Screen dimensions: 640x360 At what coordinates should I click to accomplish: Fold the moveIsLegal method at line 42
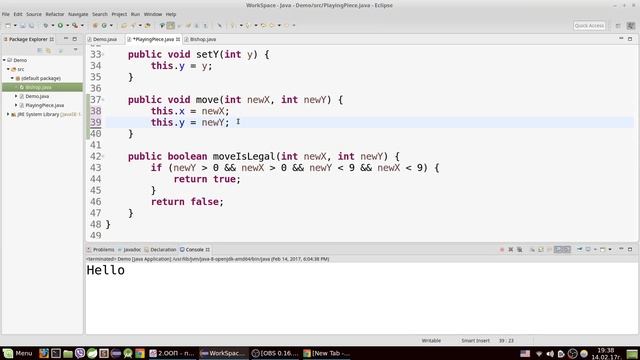click(103, 156)
